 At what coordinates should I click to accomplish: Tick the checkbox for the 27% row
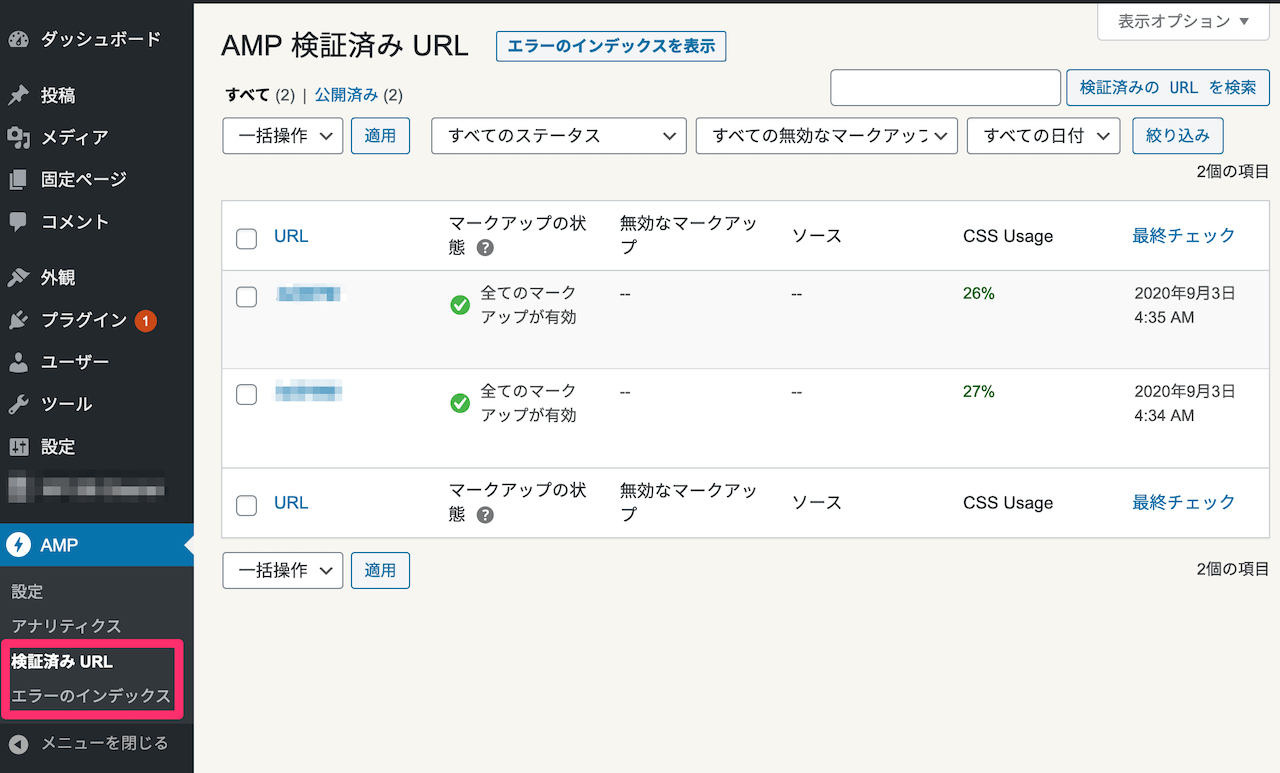(x=246, y=394)
